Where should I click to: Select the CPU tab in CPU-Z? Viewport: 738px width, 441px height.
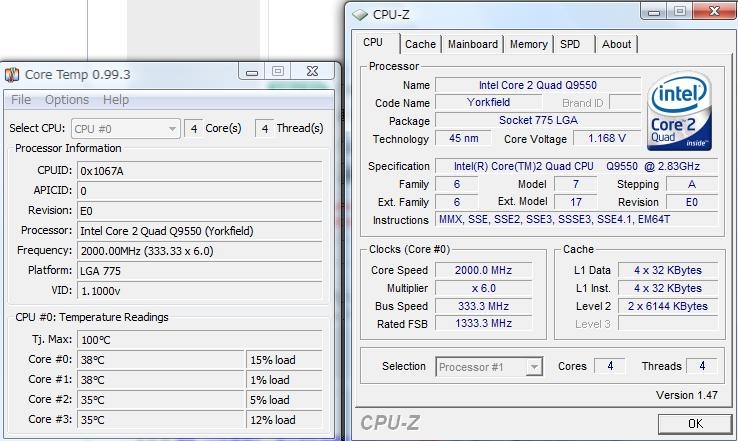coord(373,43)
